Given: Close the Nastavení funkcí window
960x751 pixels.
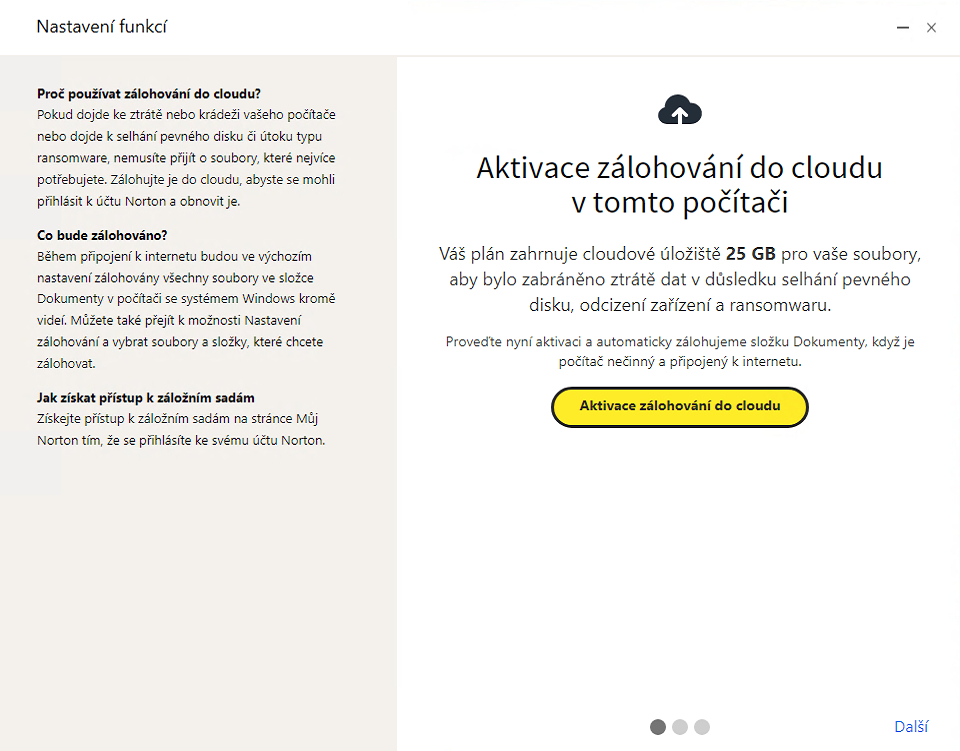Looking at the screenshot, I should click(x=931, y=28).
